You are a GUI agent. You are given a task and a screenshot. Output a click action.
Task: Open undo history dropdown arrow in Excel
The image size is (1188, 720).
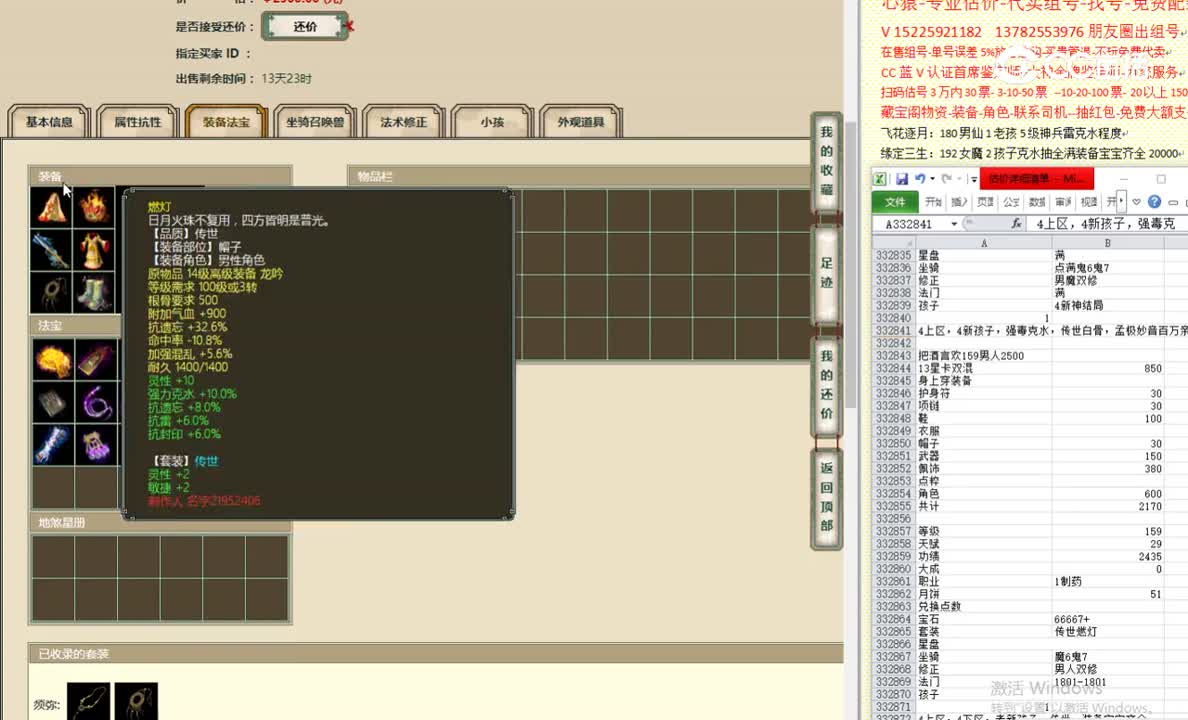point(932,180)
